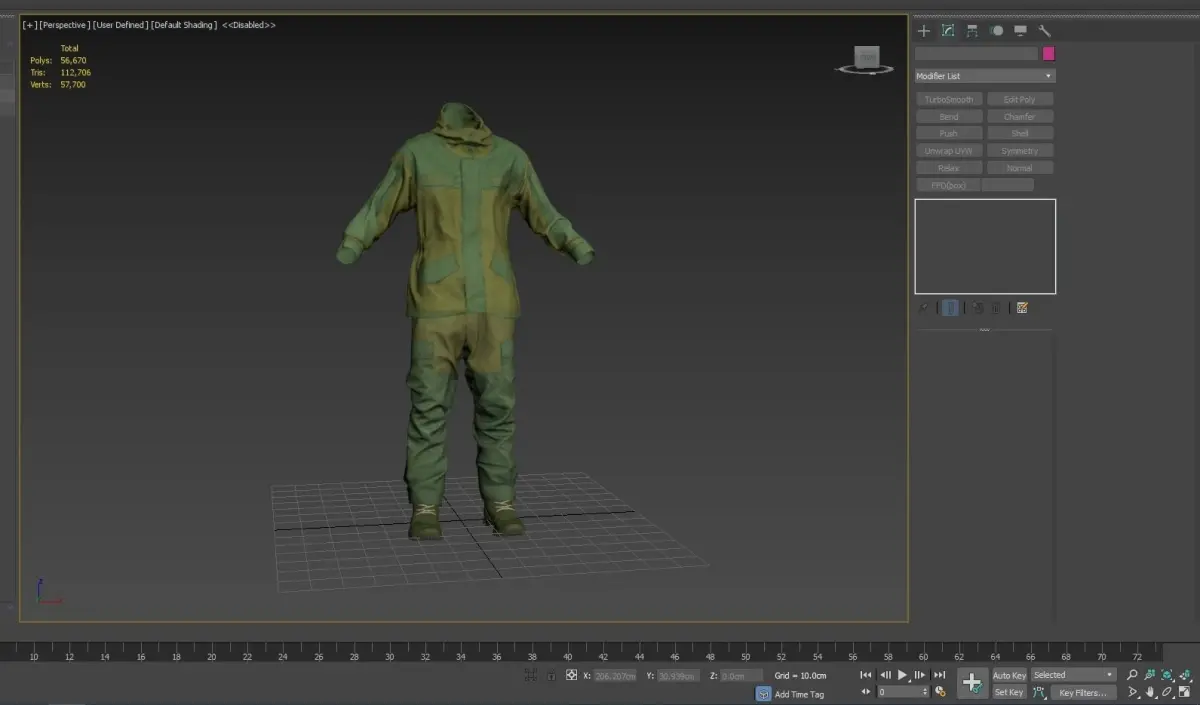This screenshot has width=1200, height=705.
Task: Click the pink object color swatch
Action: click(1049, 54)
